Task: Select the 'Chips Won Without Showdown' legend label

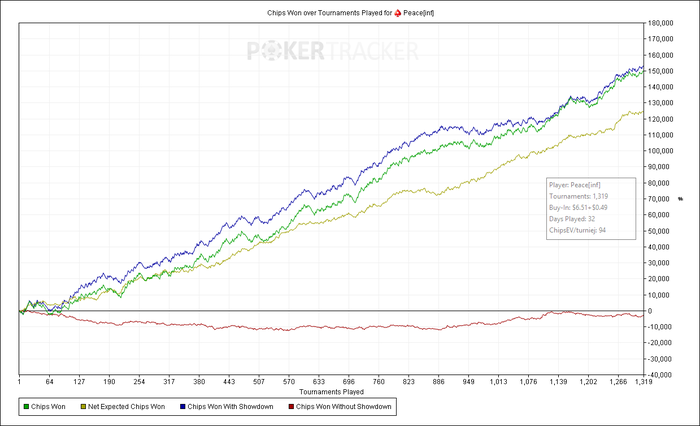Action: click(x=344, y=407)
